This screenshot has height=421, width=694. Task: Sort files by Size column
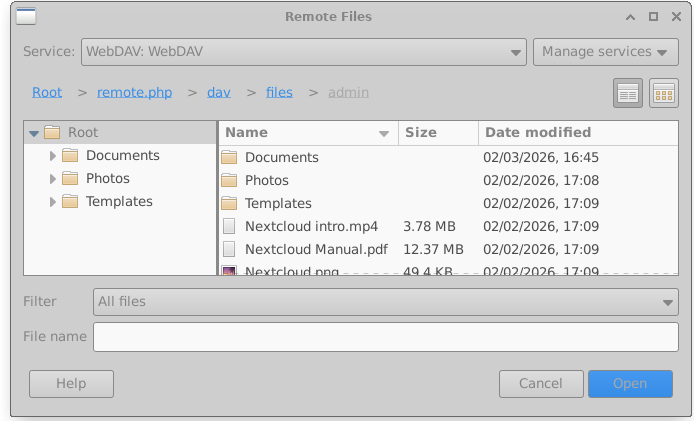click(438, 133)
